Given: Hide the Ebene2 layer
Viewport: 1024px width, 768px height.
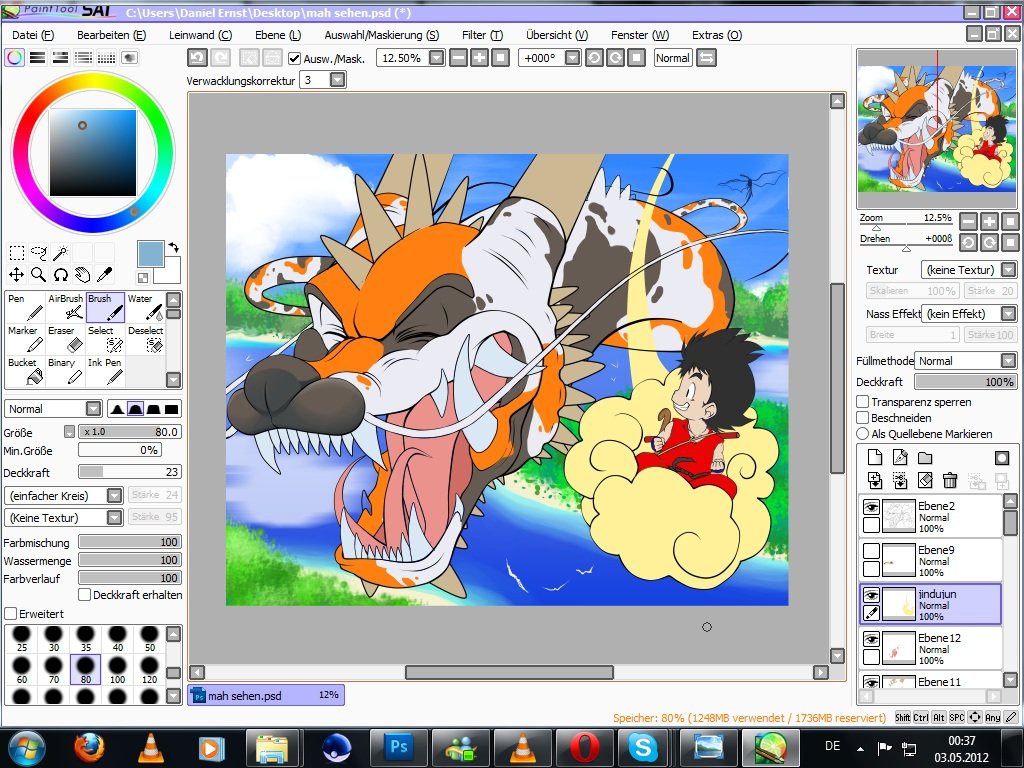Looking at the screenshot, I should pyautogui.click(x=871, y=507).
